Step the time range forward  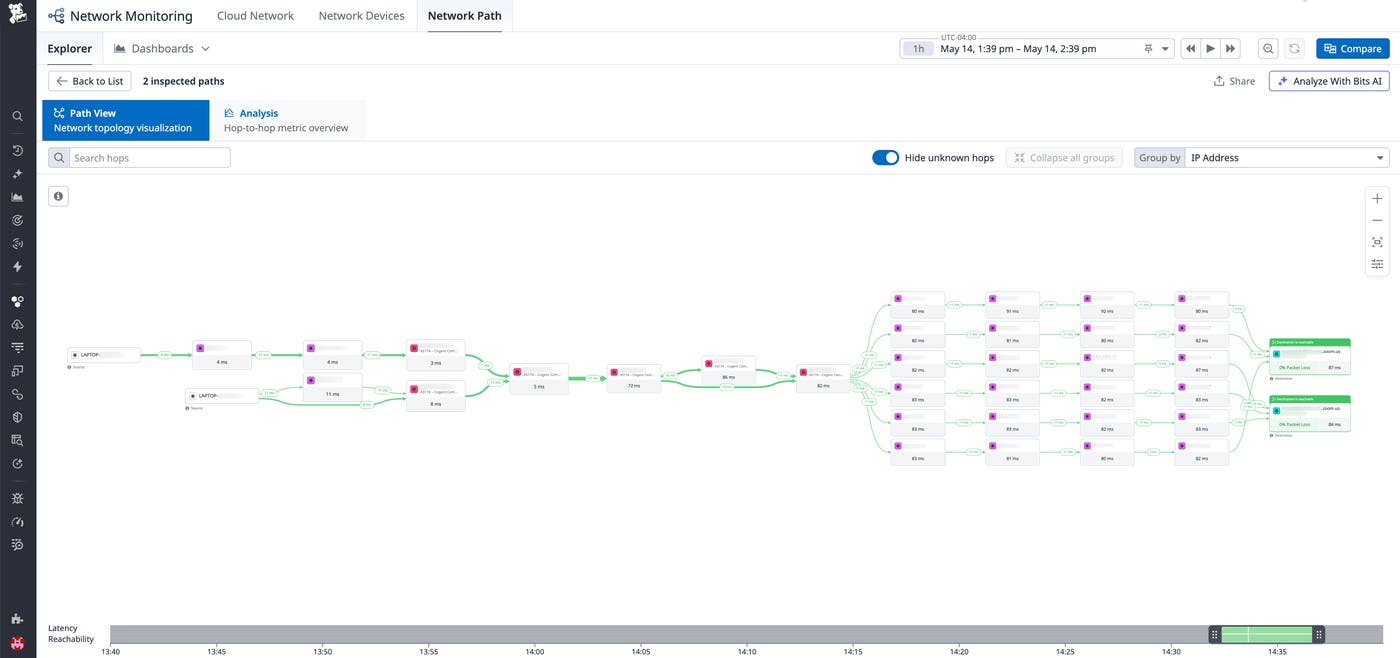click(1231, 48)
